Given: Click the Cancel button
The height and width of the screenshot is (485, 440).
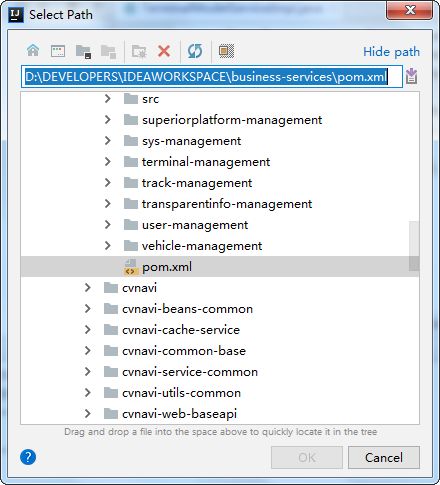Looking at the screenshot, I should (x=384, y=458).
